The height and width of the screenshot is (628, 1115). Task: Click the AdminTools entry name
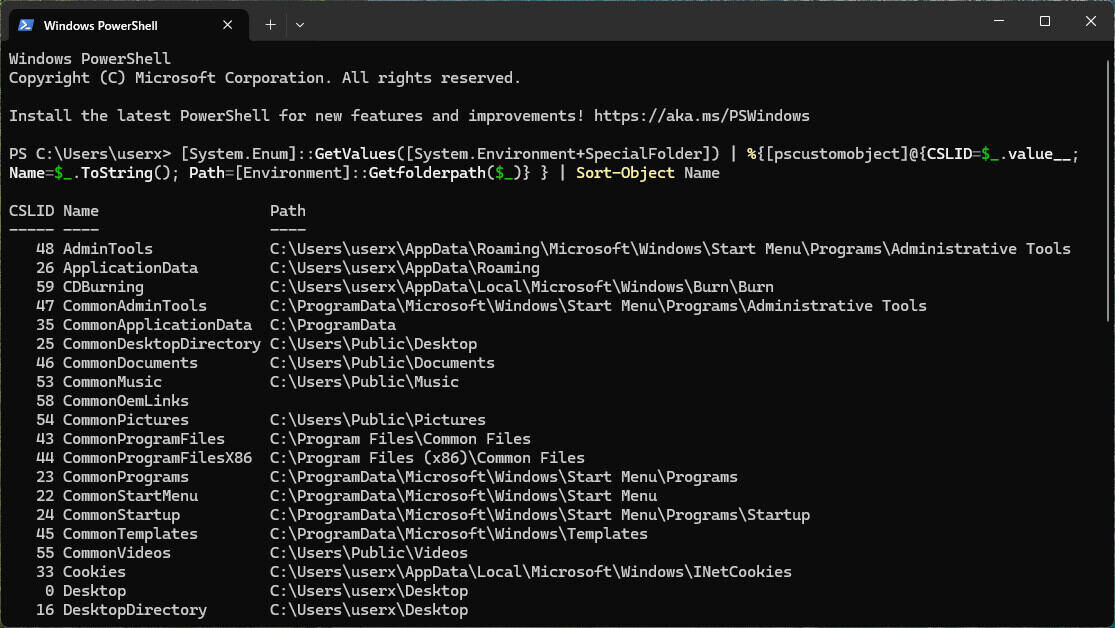pyautogui.click(x=107, y=249)
